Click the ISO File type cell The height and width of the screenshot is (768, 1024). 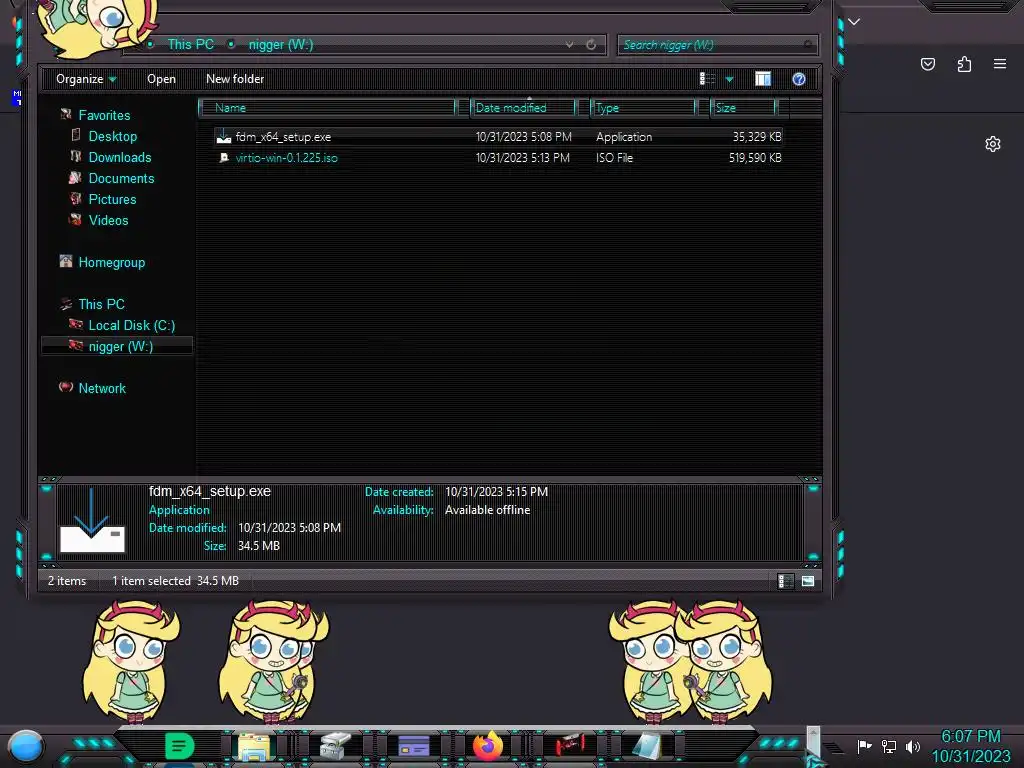coord(615,157)
